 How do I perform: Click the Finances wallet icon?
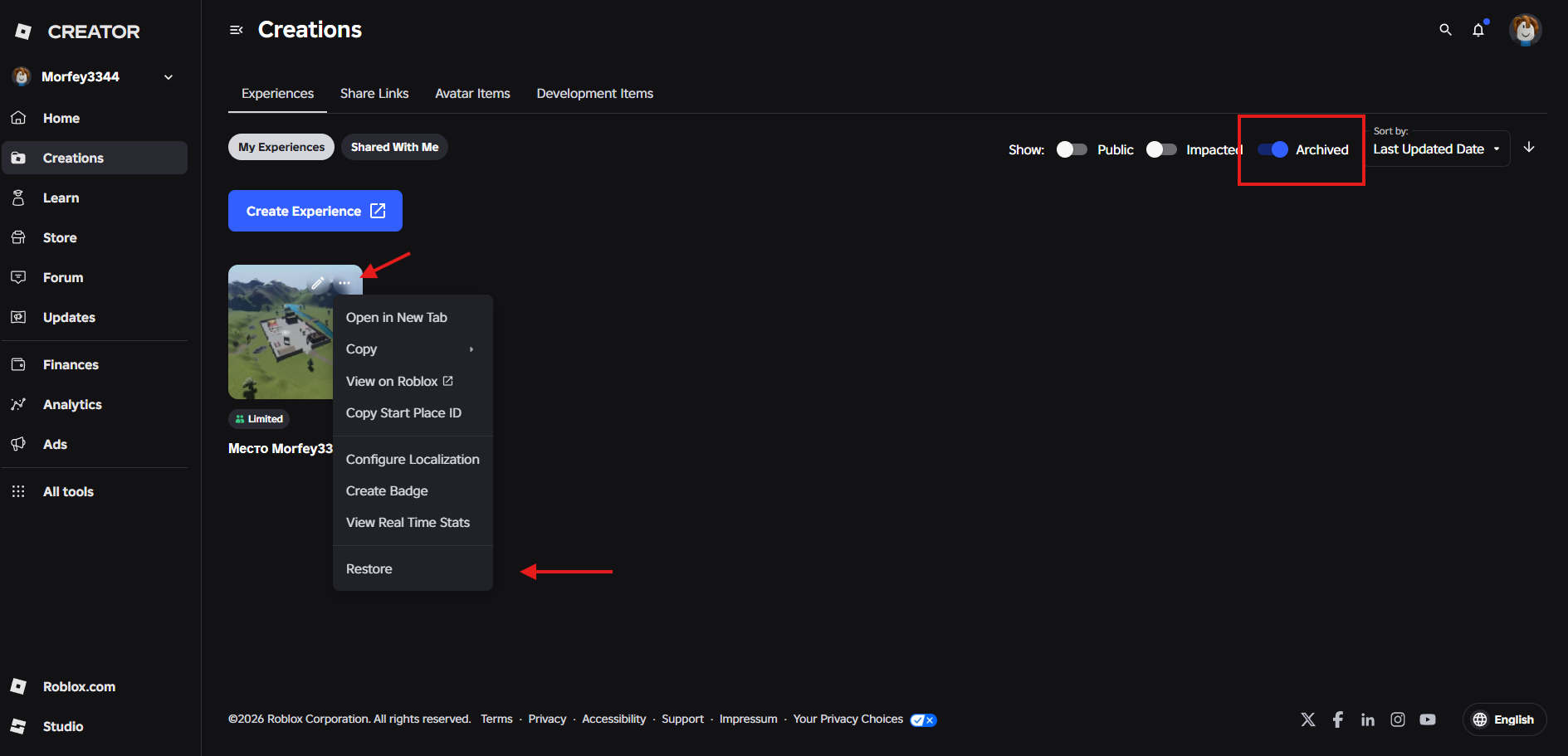(x=18, y=364)
